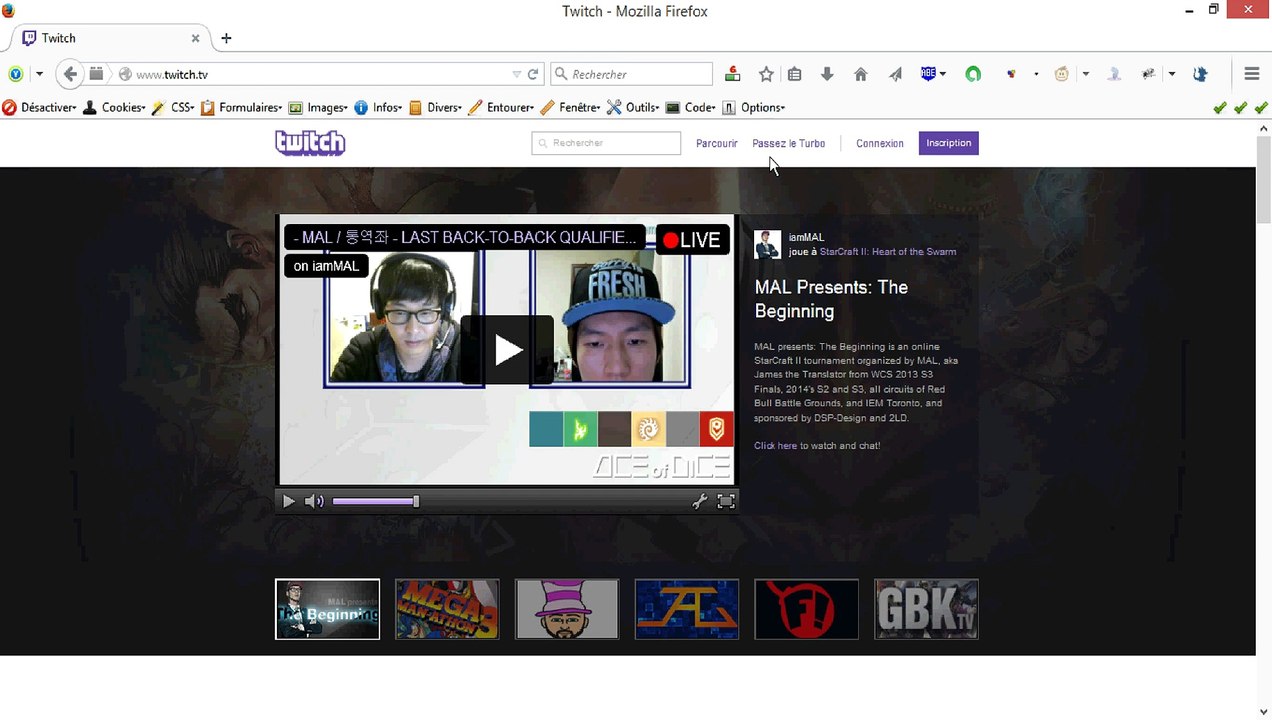Click the green validation checkmark on the right
Viewport: 1272px width, 720px height.
click(x=1261, y=107)
